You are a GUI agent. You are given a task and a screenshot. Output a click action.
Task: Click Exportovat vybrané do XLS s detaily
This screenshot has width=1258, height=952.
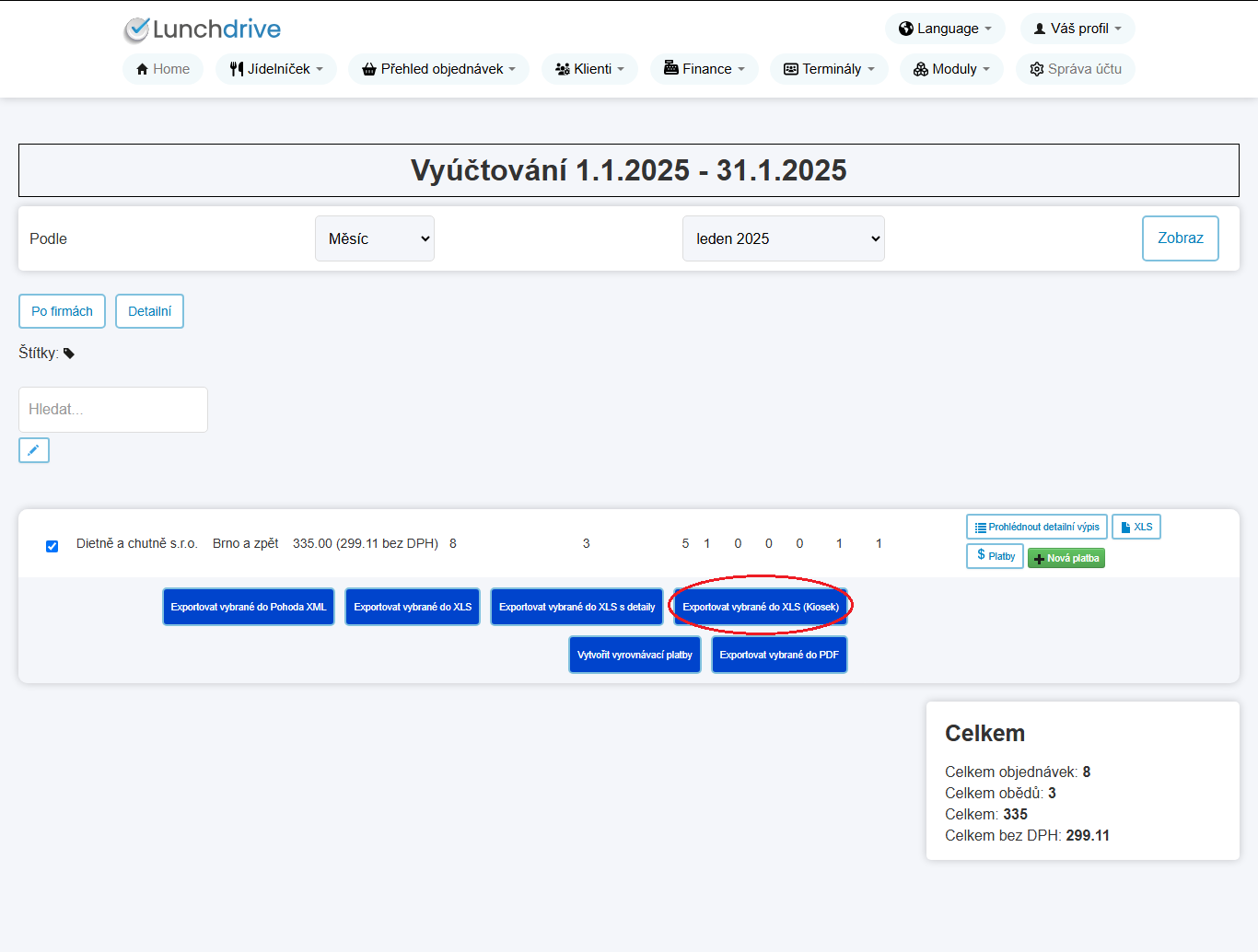click(x=577, y=607)
